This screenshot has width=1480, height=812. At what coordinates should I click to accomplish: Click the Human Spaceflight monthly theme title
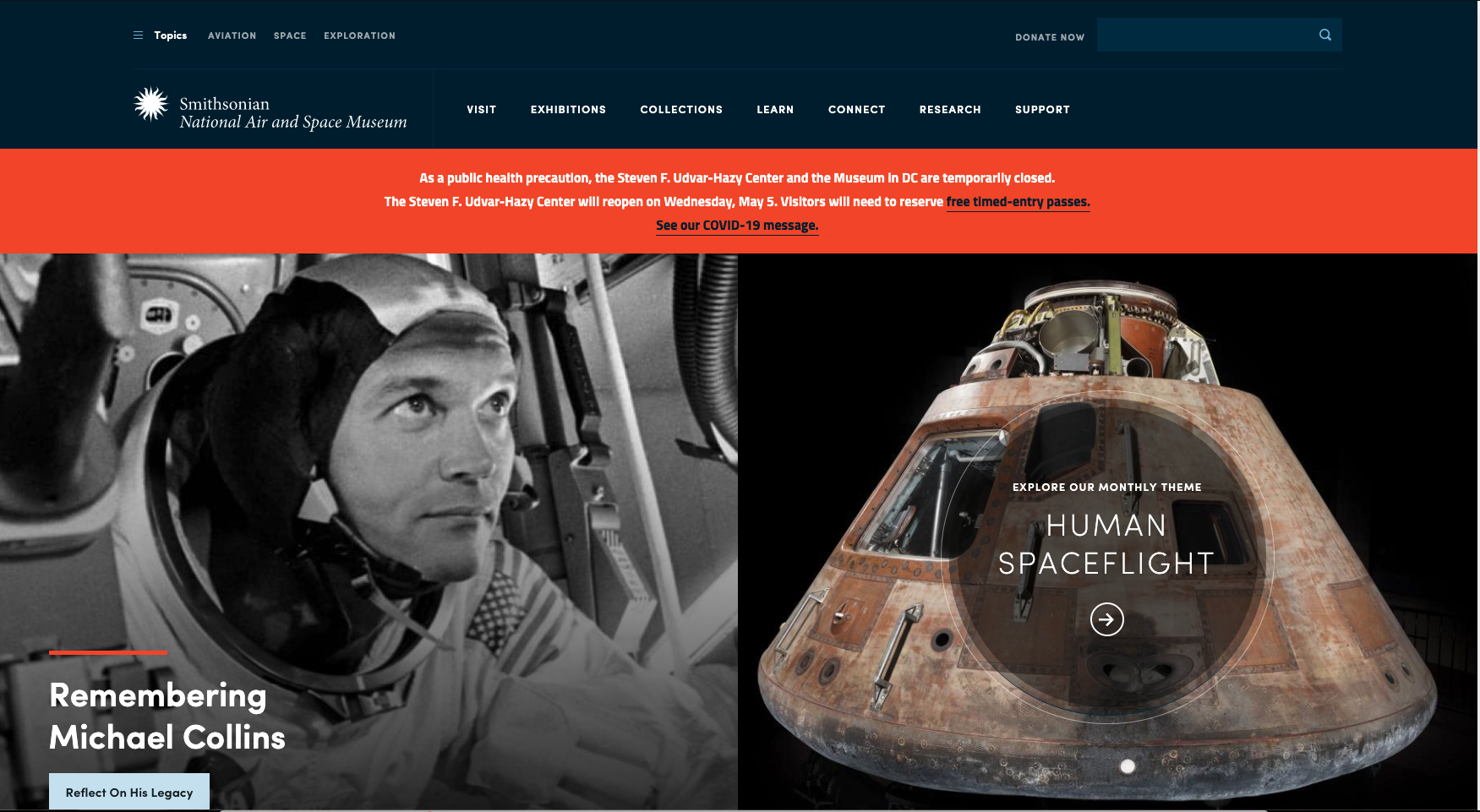coord(1106,544)
